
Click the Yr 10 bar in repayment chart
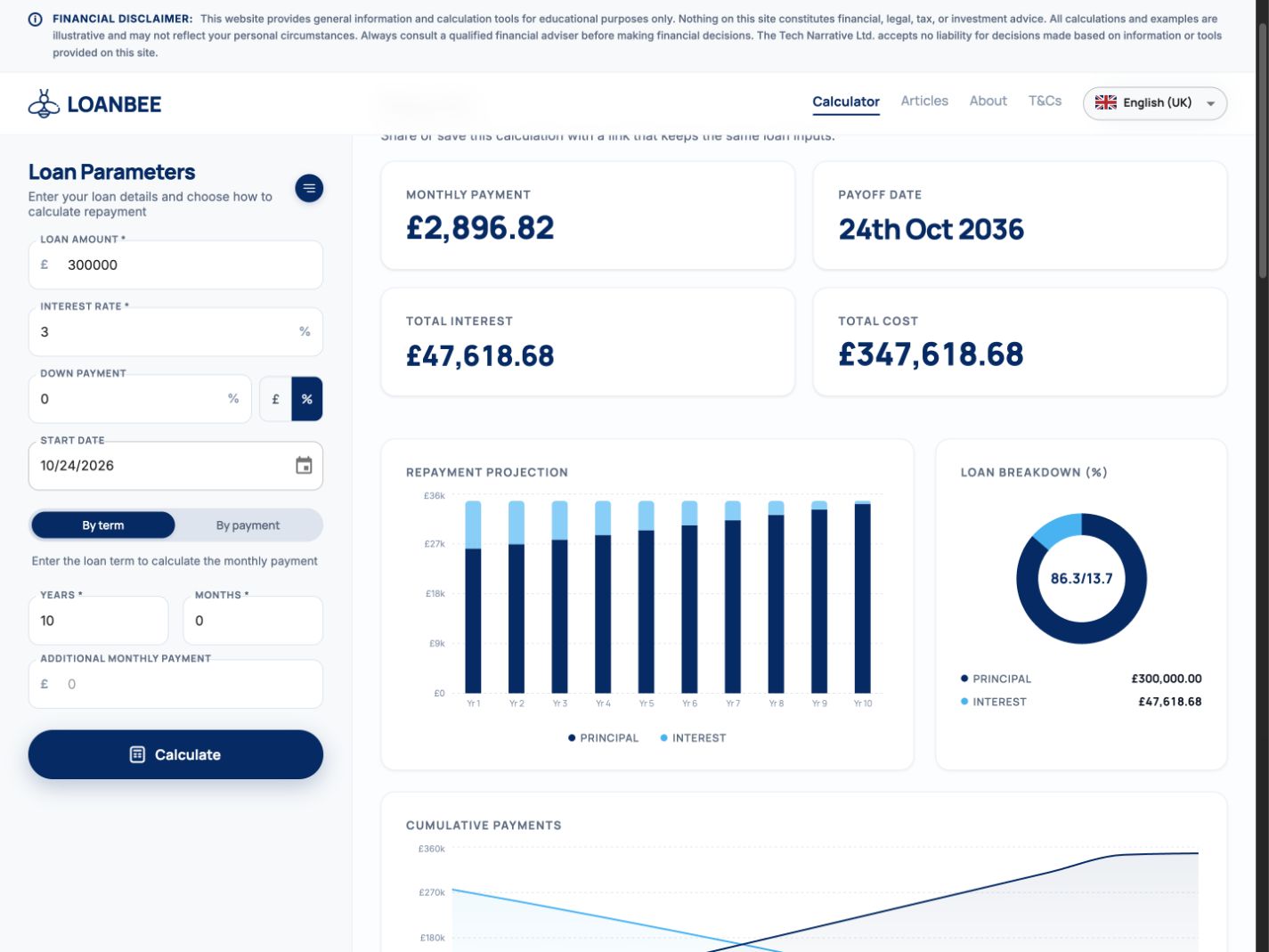click(862, 597)
